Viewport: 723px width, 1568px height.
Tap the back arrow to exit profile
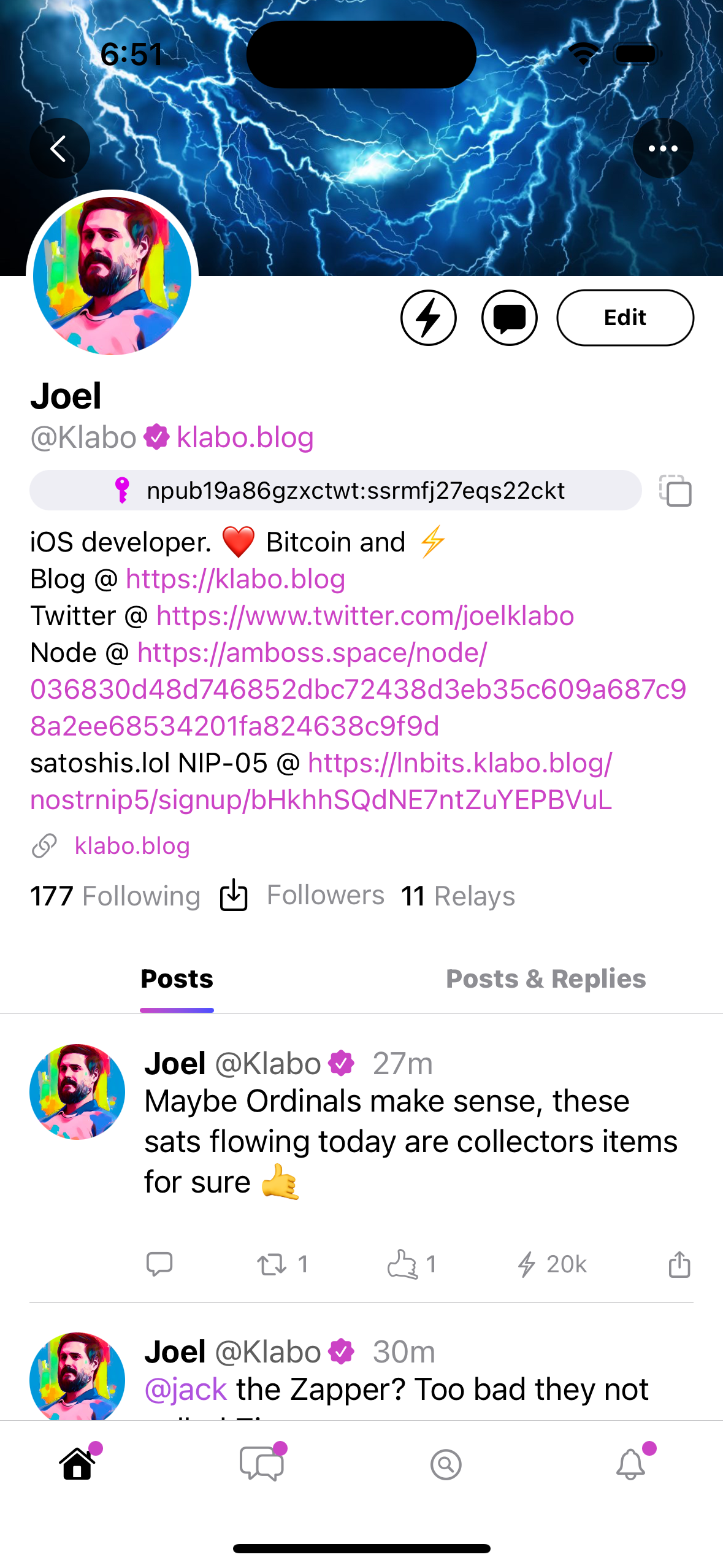click(x=59, y=148)
